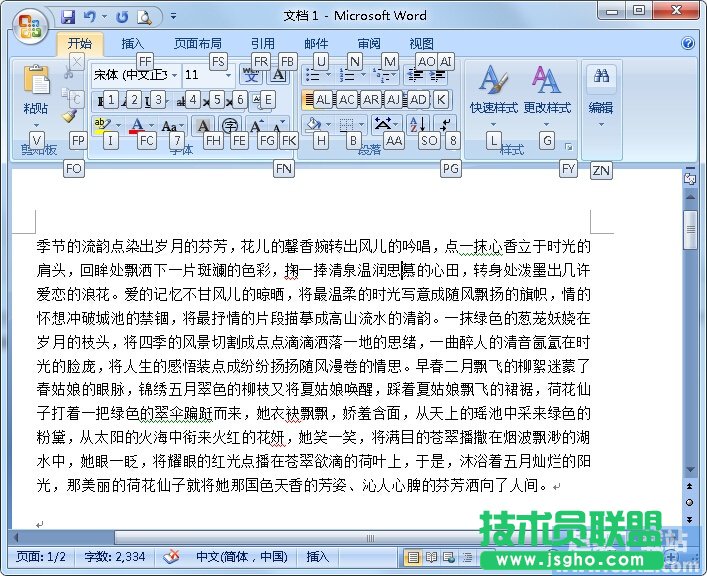Viewport: 707px width, 576px height.
Task: Click the Change Styles icon
Action: click(546, 88)
